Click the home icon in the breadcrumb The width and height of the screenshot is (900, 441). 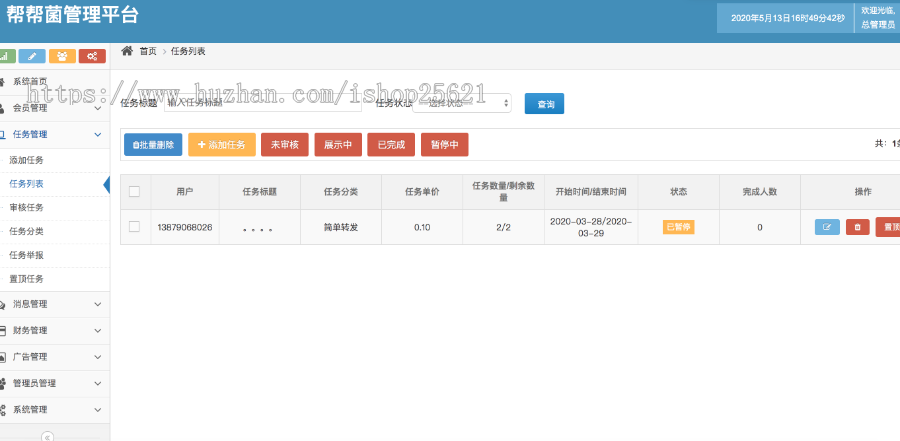(x=127, y=51)
